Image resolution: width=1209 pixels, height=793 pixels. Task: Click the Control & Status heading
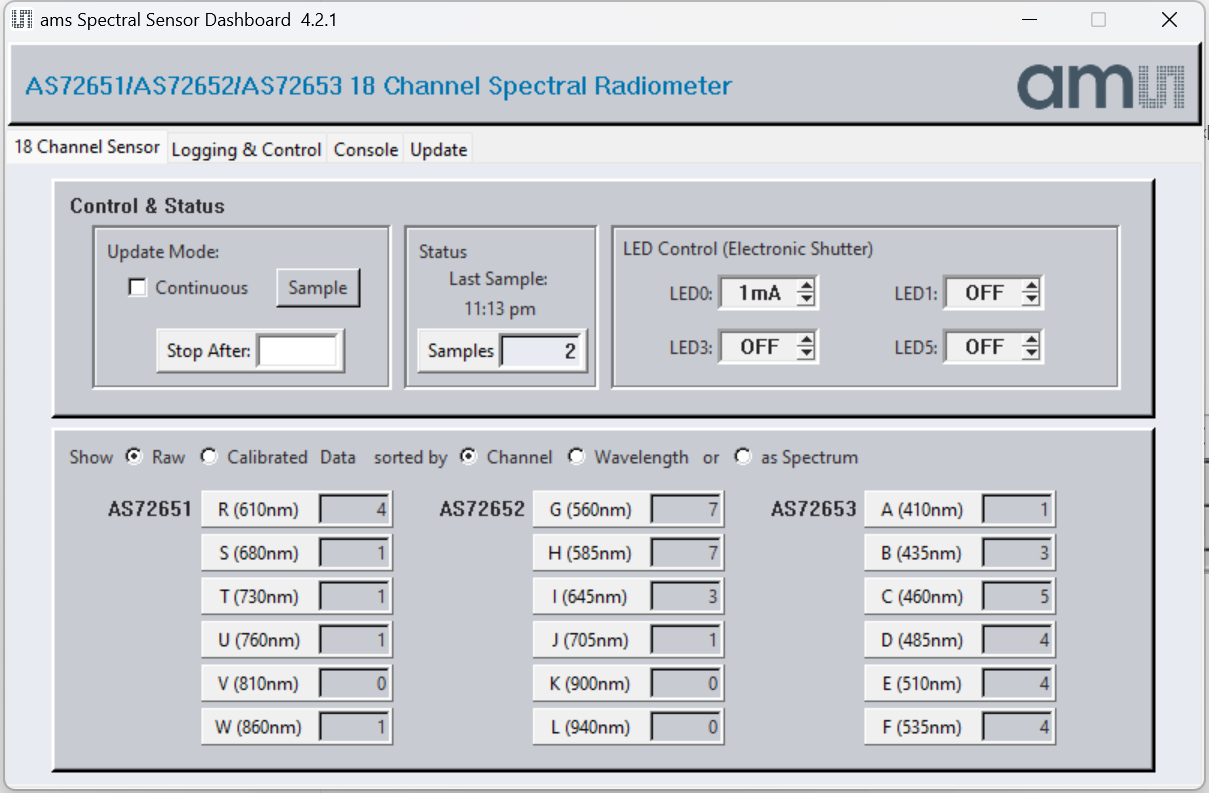tap(147, 206)
